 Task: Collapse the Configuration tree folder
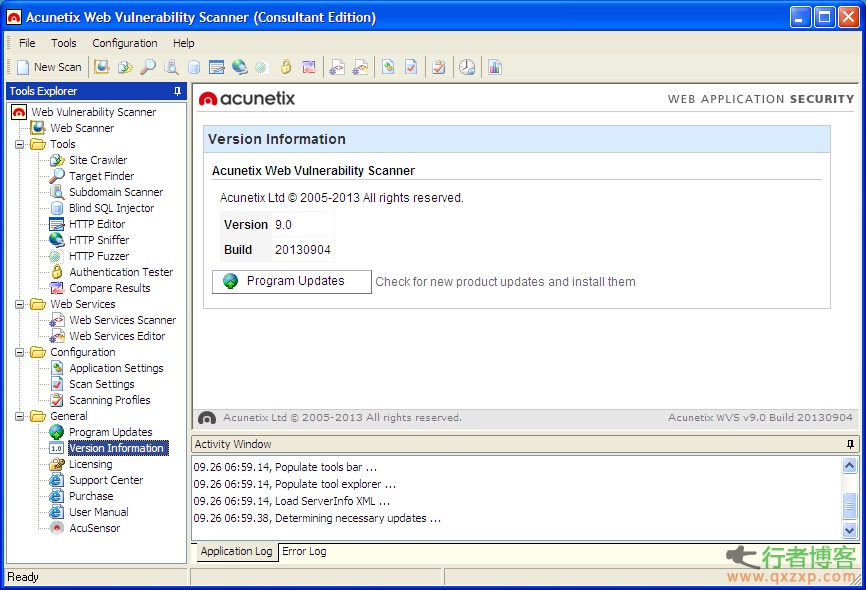point(19,352)
